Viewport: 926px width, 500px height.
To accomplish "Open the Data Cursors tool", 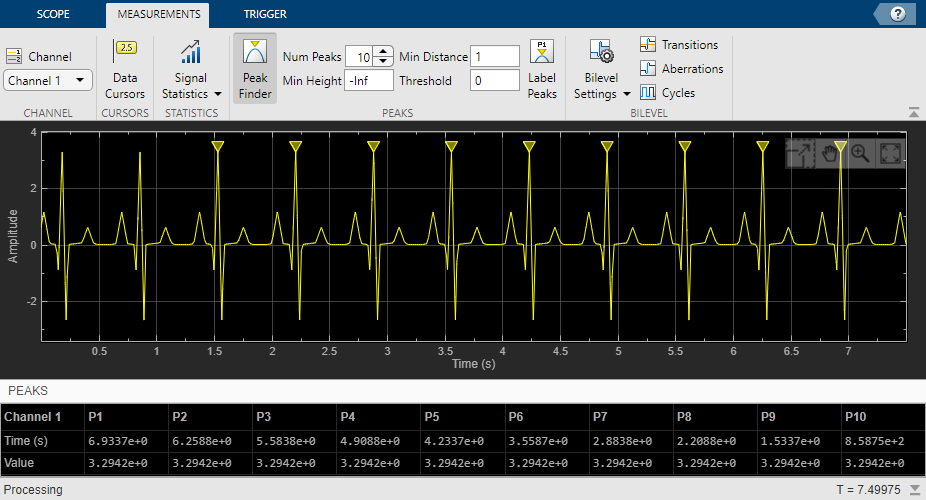I will coord(125,69).
